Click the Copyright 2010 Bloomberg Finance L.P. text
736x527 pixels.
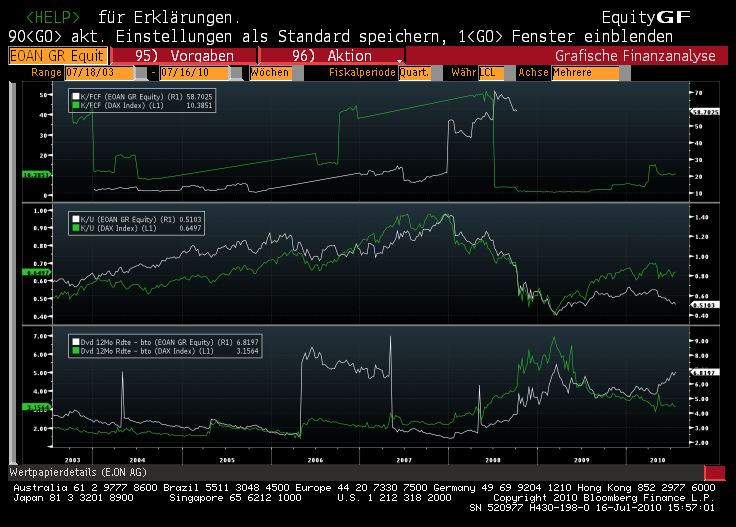[604, 498]
